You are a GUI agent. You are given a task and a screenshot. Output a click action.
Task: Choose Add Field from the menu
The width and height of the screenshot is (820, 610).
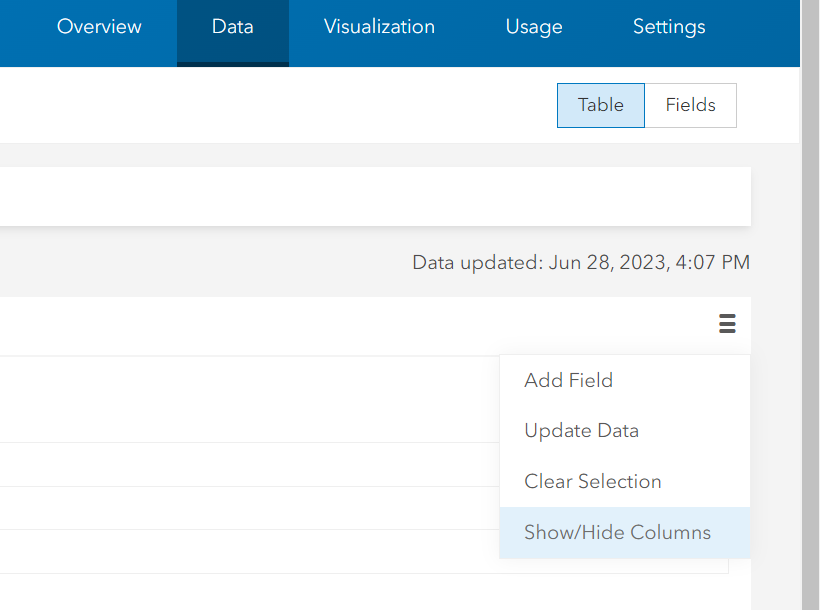pos(568,380)
